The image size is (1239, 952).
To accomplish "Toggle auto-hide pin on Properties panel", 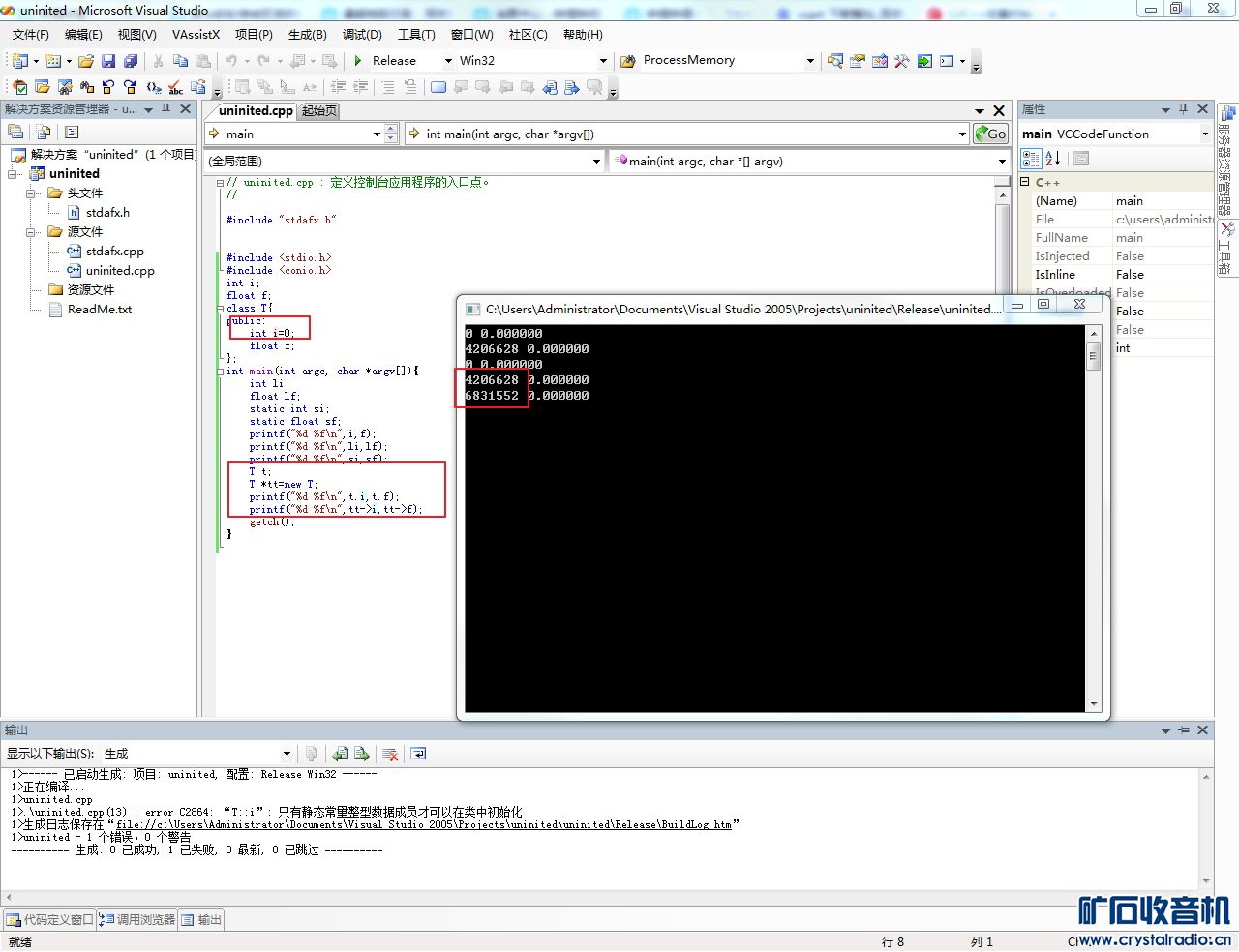I will [1183, 109].
